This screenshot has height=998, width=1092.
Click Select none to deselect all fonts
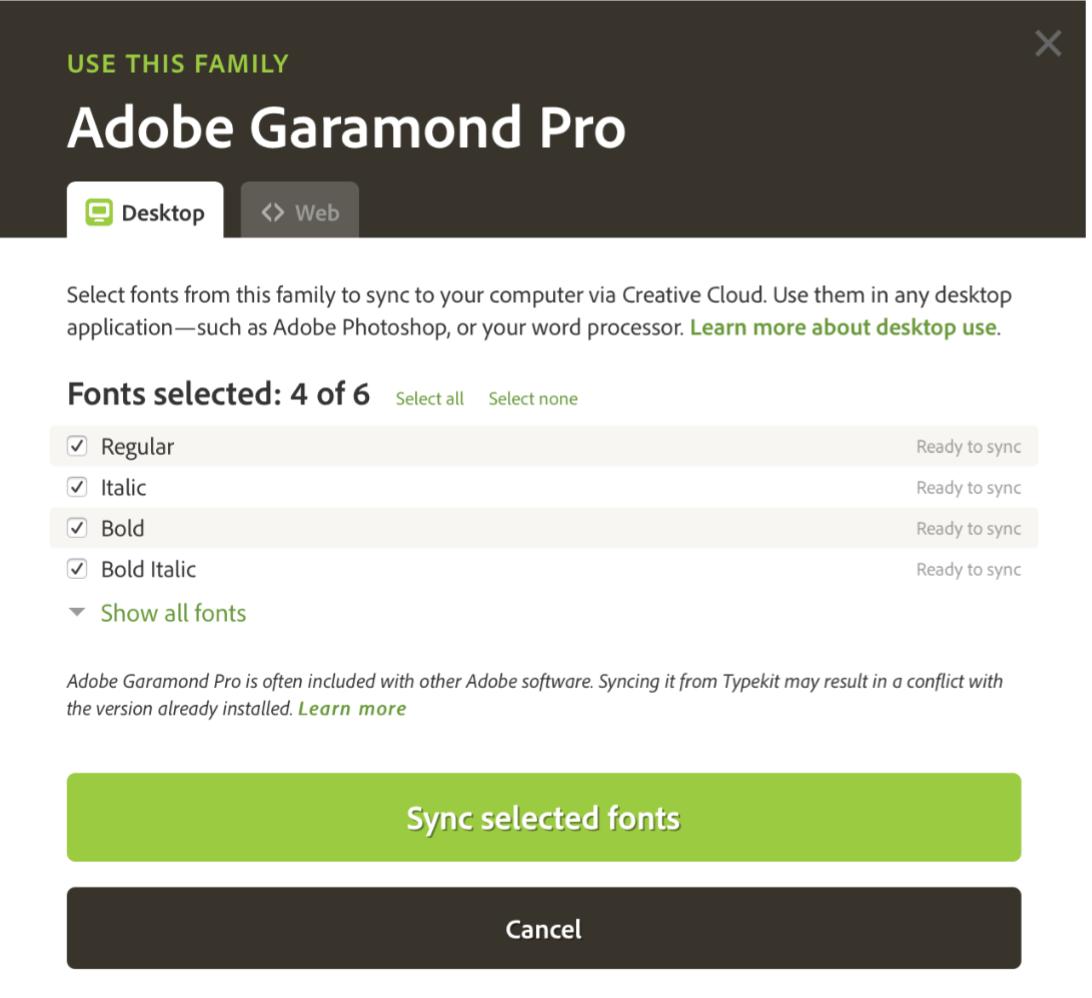[533, 398]
